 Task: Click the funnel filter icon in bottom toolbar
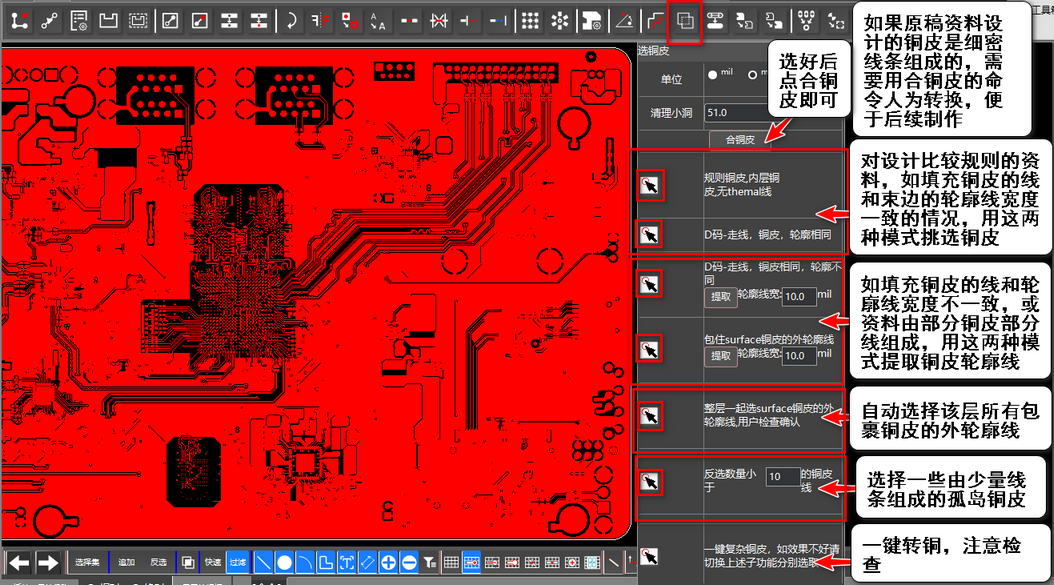pyautogui.click(x=428, y=562)
